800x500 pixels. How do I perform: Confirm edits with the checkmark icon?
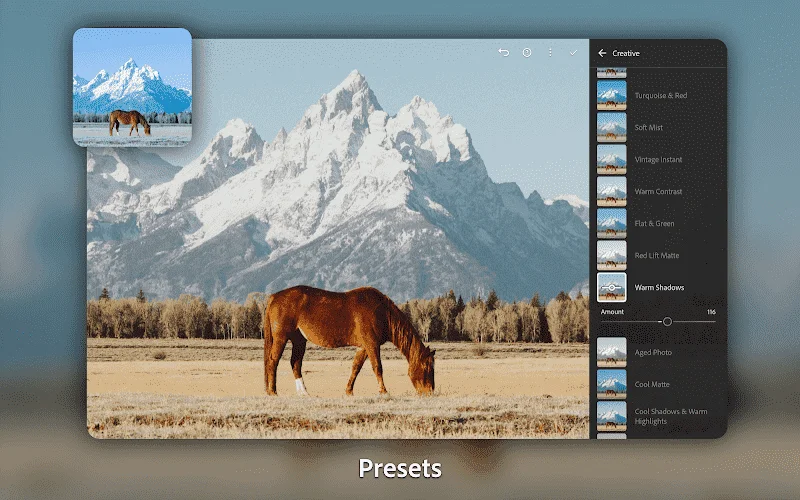(x=573, y=53)
